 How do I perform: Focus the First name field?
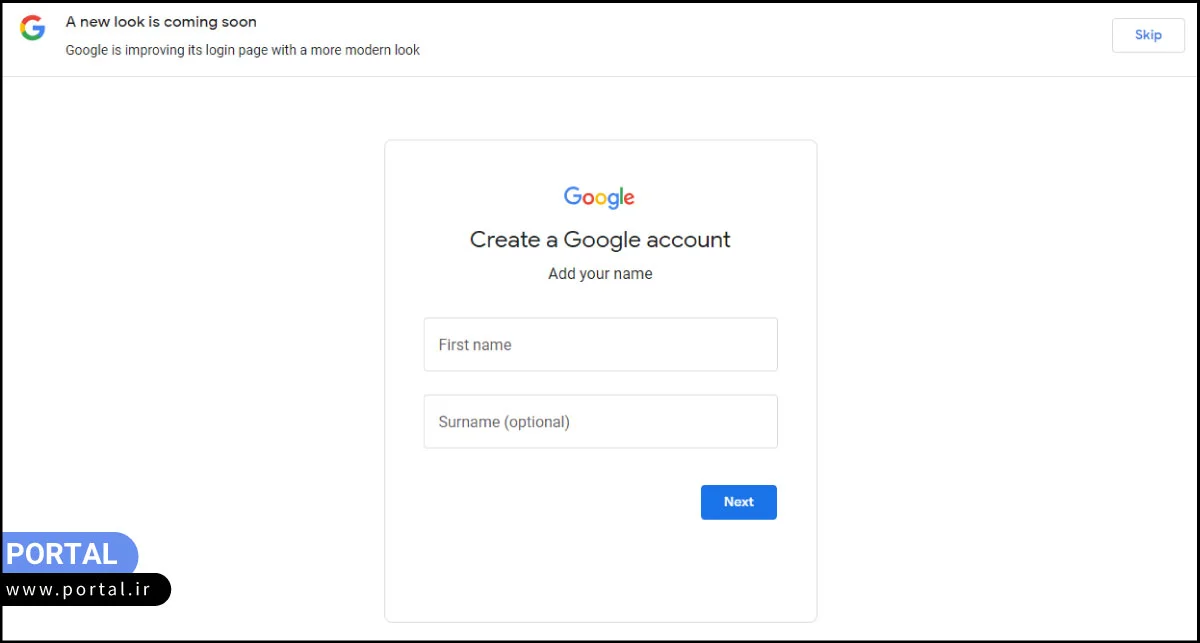pyautogui.click(x=600, y=345)
